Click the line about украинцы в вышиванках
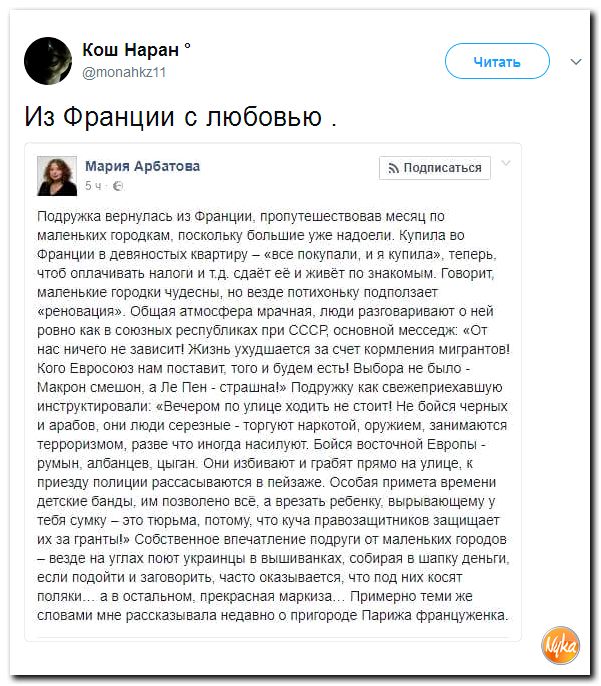This screenshot has width=601, height=686. [273, 558]
